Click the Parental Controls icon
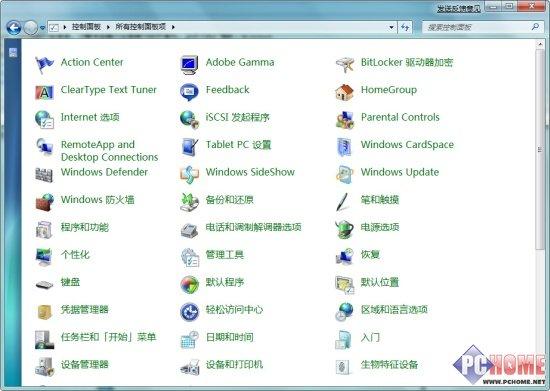Image resolution: width=550 pixels, height=391 pixels. click(x=345, y=120)
